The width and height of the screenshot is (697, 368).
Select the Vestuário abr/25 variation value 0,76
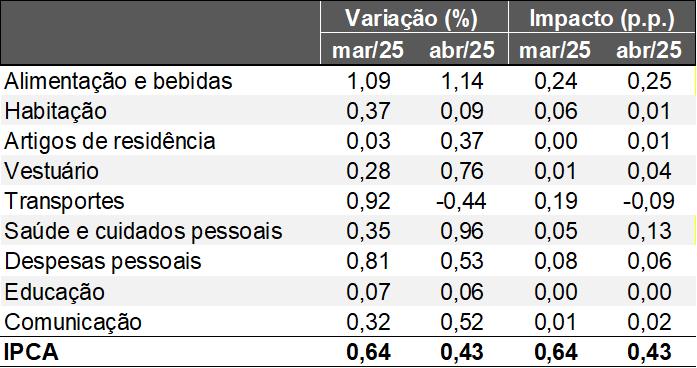coord(461,171)
